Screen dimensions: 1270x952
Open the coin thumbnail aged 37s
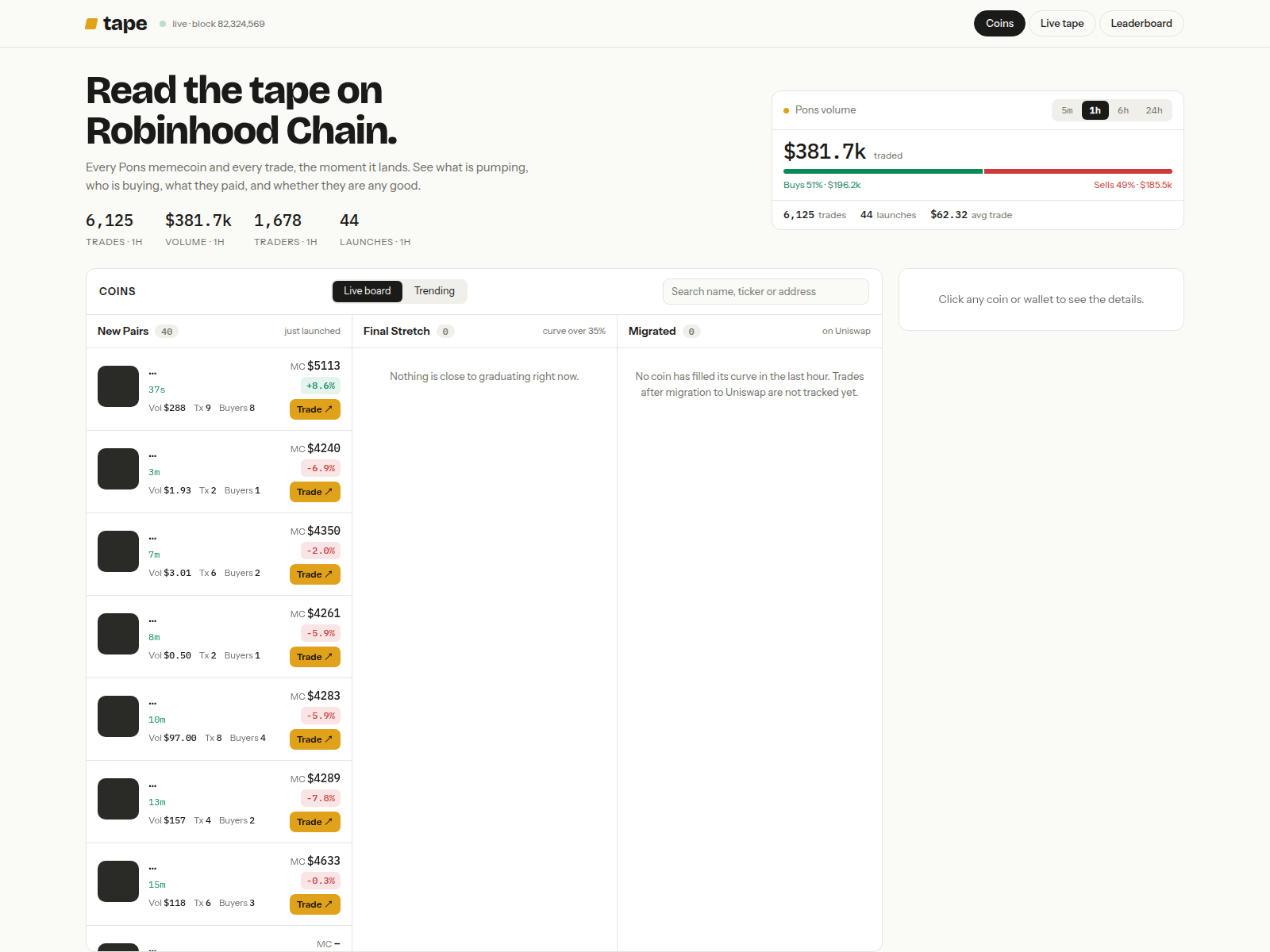[118, 386]
